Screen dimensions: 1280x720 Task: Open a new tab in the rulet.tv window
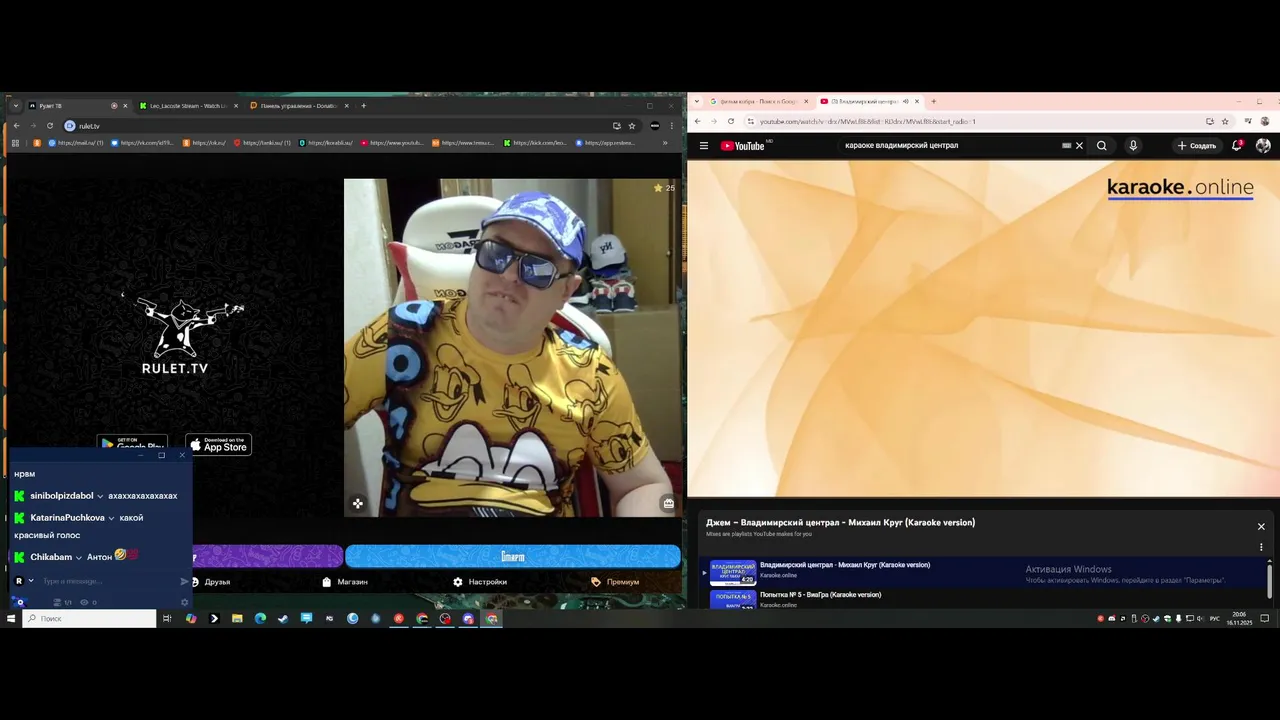click(363, 106)
